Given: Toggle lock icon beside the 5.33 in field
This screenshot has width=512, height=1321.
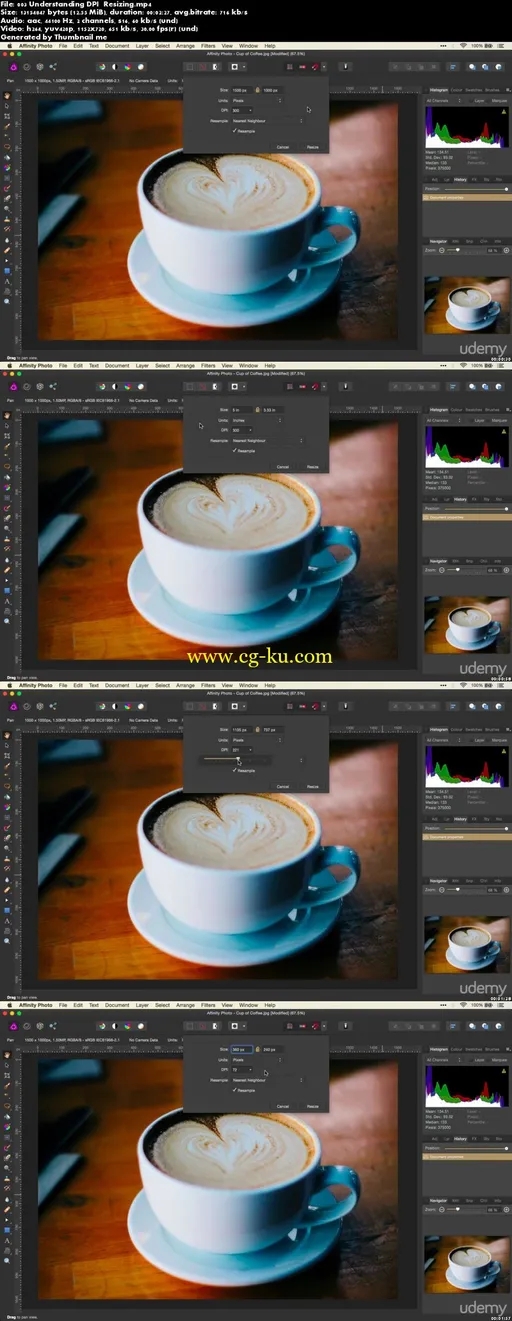Looking at the screenshot, I should [258, 410].
